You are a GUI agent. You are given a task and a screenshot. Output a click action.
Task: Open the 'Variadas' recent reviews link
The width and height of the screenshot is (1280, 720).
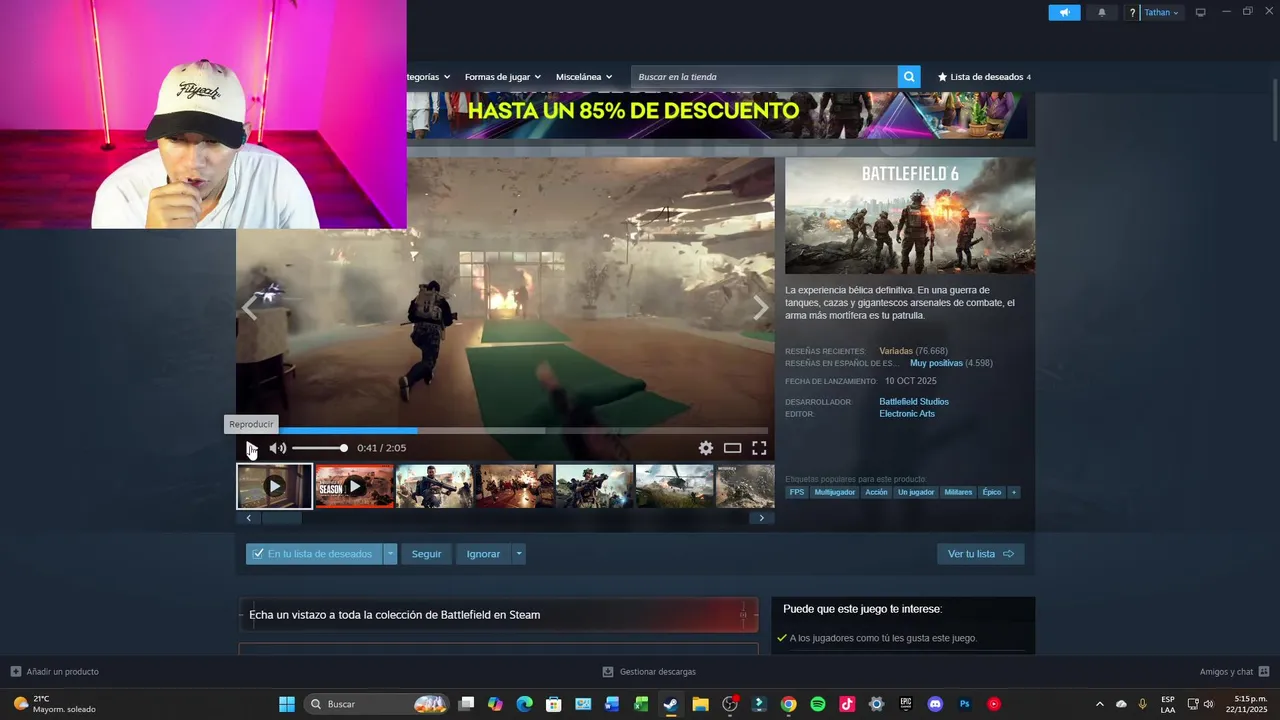[x=896, y=351]
